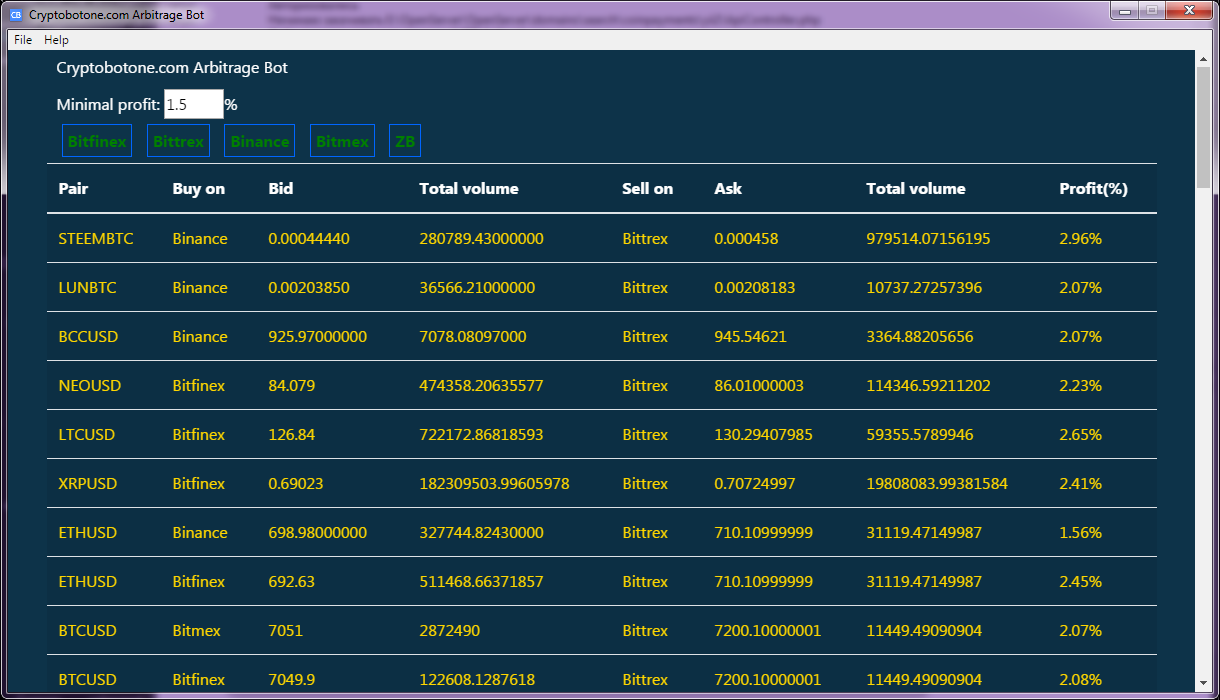The image size is (1220, 700).
Task: Click the 2.08% profit value
Action: click(1081, 680)
